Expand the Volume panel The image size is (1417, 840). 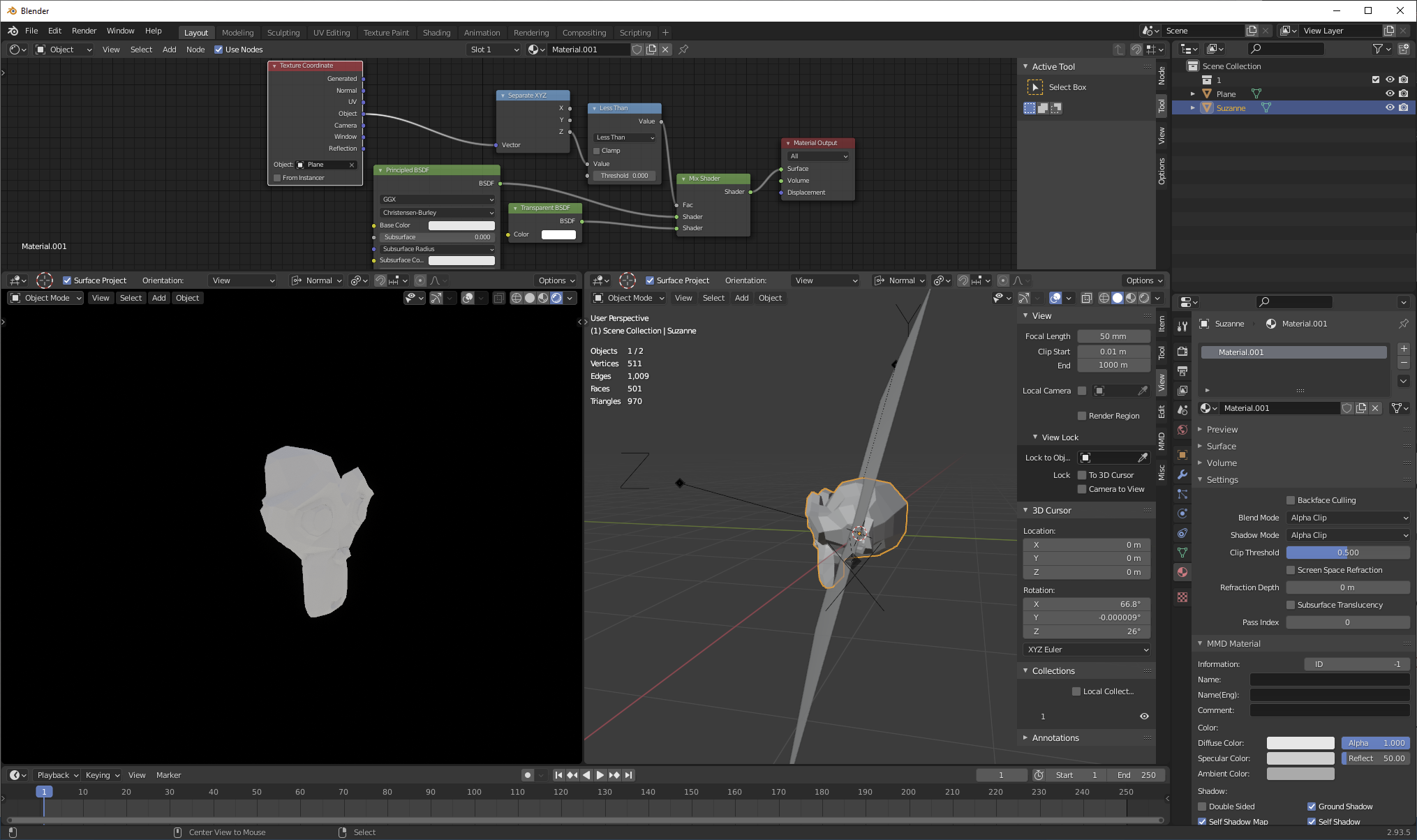pyautogui.click(x=1221, y=463)
